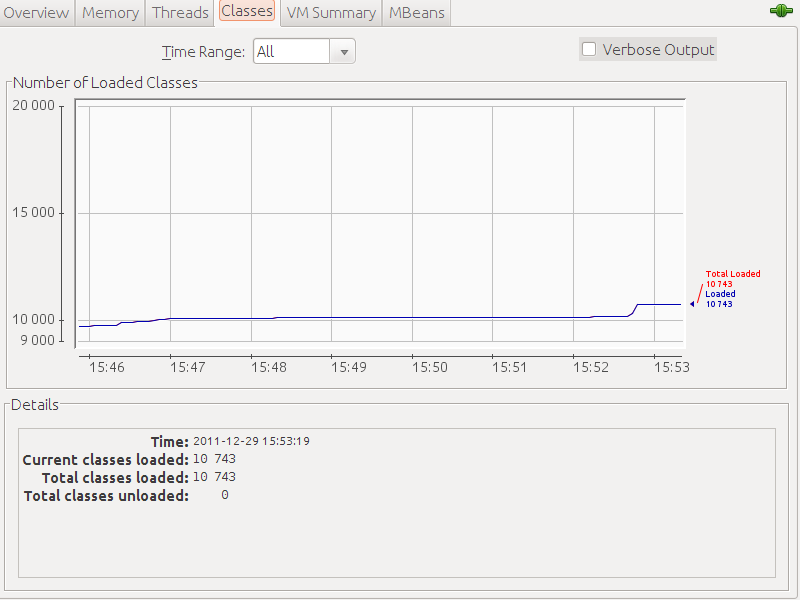Click the blue Loaded legend arrow marker
This screenshot has height=600, width=800.
point(692,304)
